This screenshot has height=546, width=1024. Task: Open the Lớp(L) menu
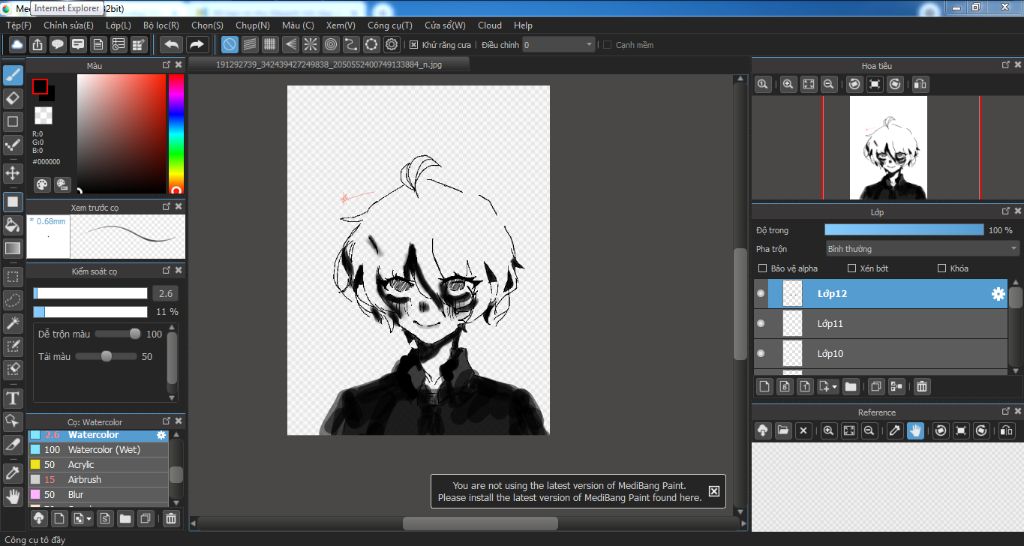coord(118,25)
